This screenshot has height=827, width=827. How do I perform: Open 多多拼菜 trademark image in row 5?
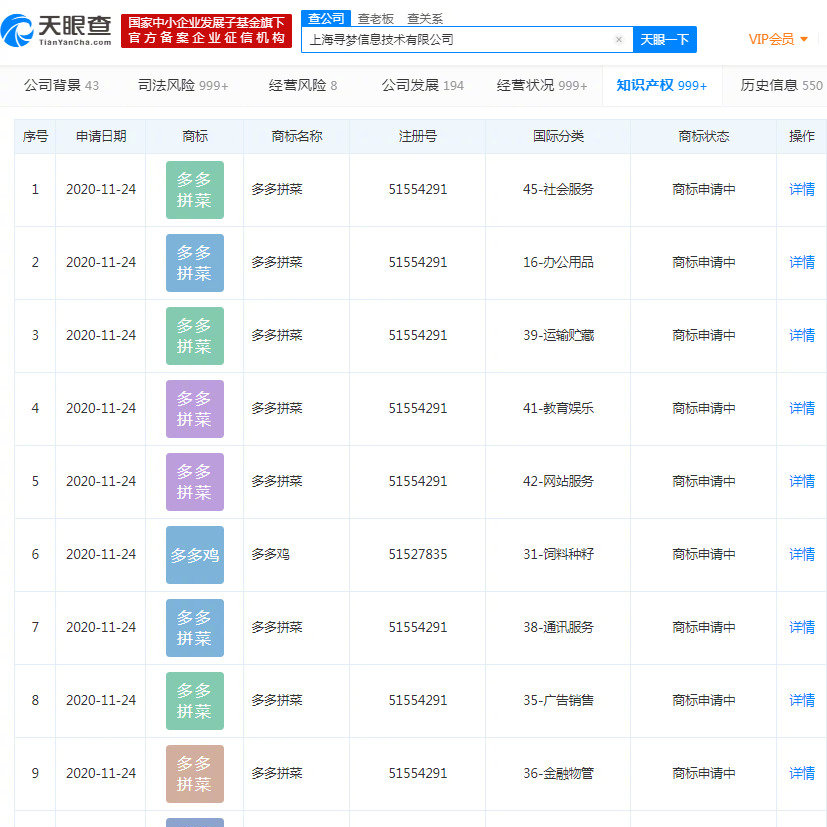click(x=195, y=482)
